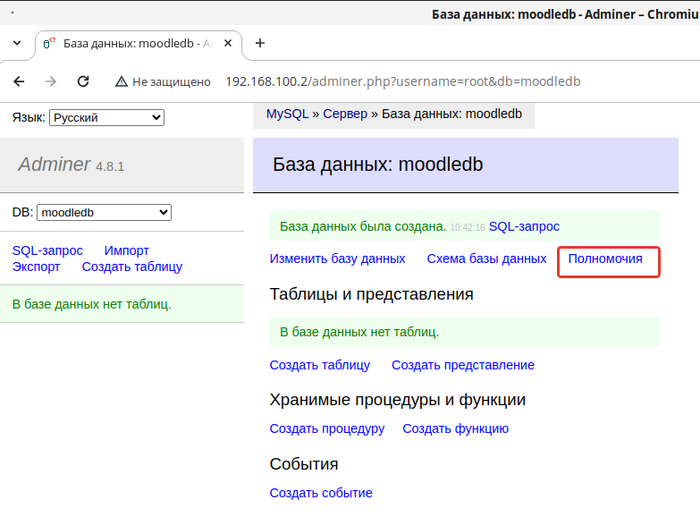Open SQL-запрос link in the success message
Image resolution: width=700 pixels, height=517 pixels.
tap(524, 226)
